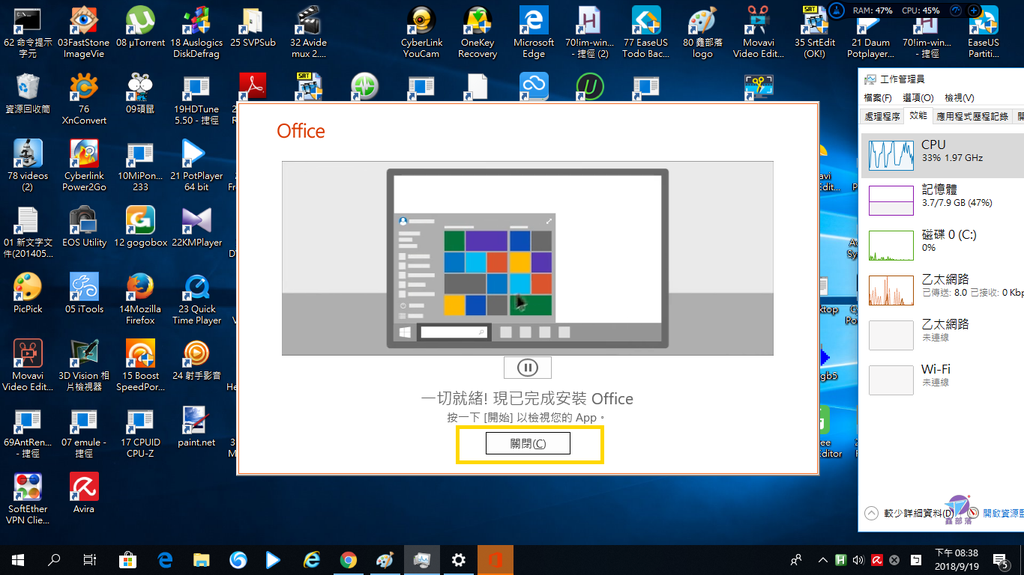Open Google Chrome from taskbar
The height and width of the screenshot is (575, 1024).
click(348, 560)
